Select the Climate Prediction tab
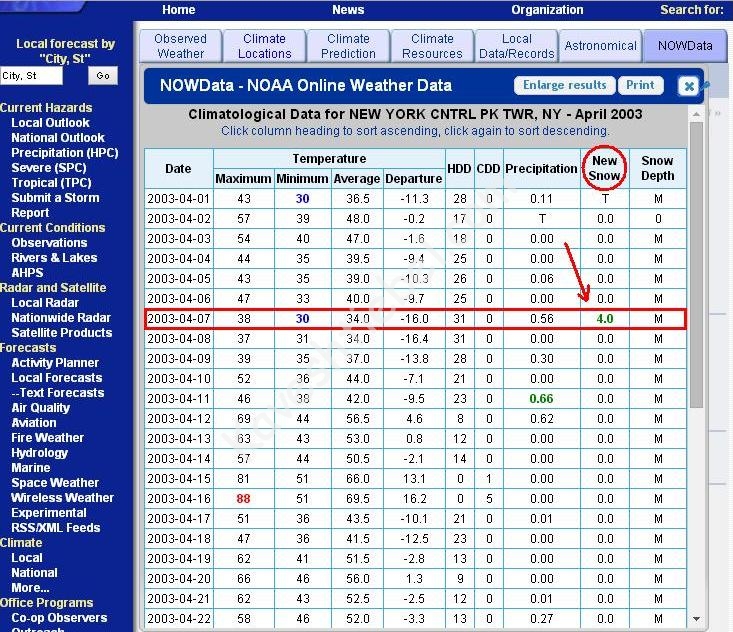733x632 pixels. pyautogui.click(x=348, y=46)
